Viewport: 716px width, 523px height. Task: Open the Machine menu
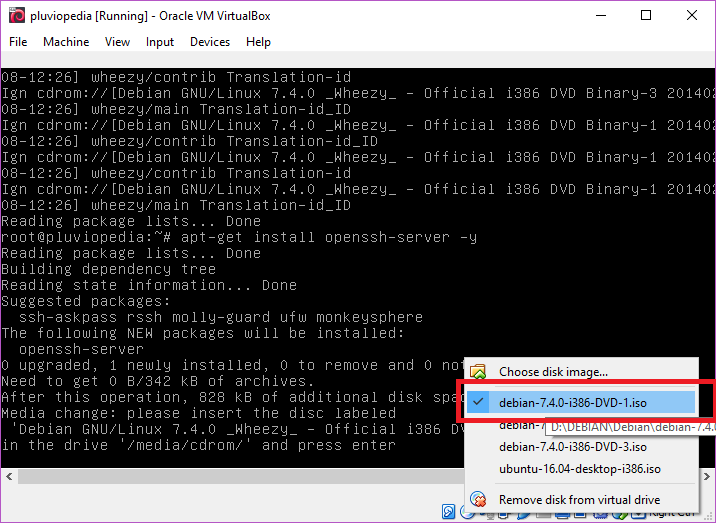point(66,42)
